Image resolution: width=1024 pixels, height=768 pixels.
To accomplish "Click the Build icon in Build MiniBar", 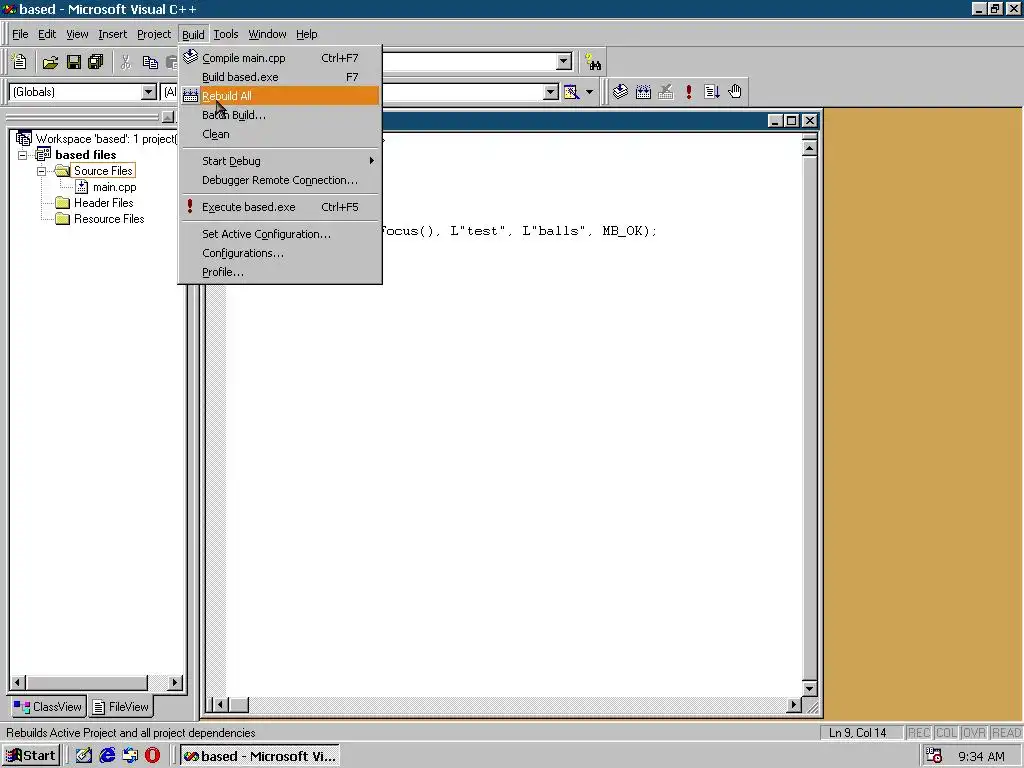I will [643, 91].
